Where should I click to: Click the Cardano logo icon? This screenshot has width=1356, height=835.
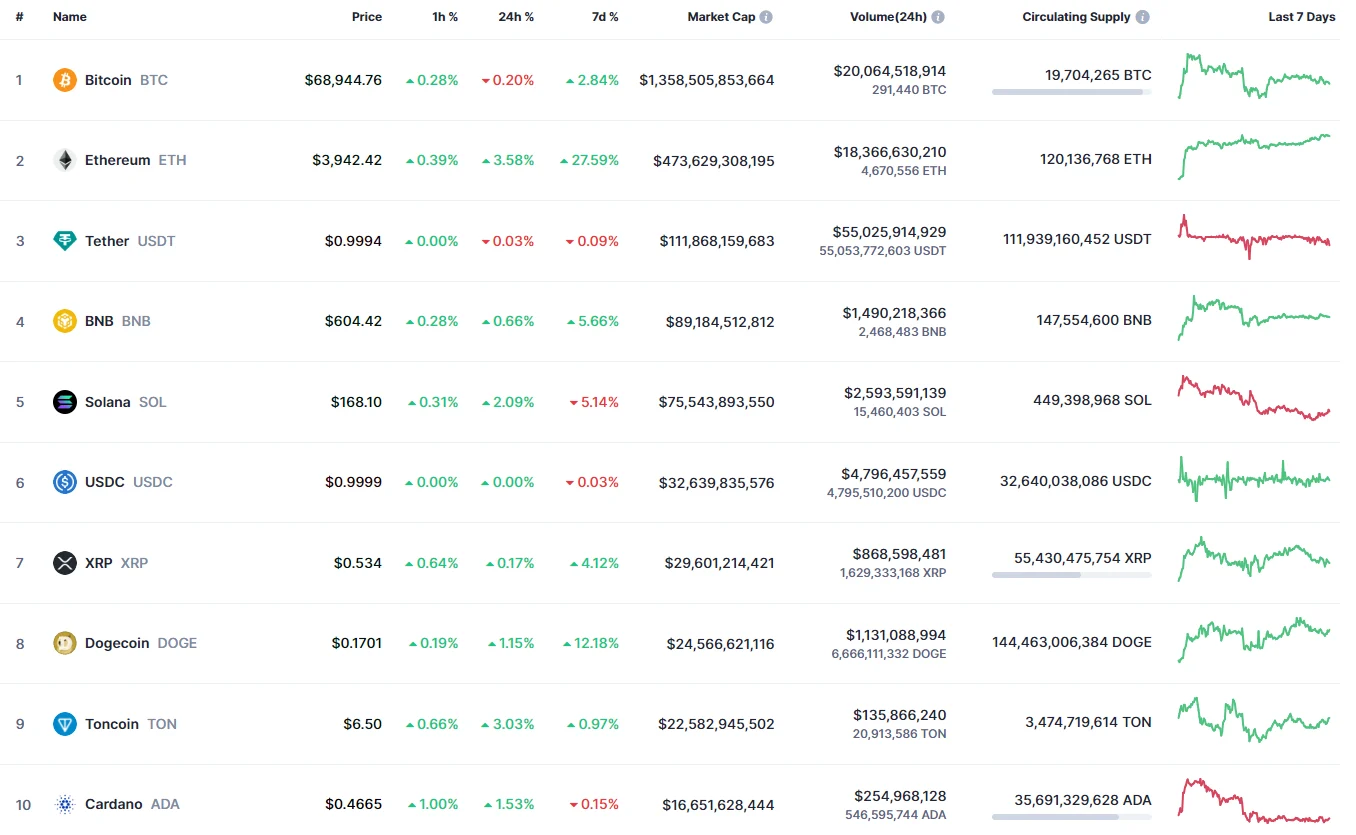coord(65,804)
